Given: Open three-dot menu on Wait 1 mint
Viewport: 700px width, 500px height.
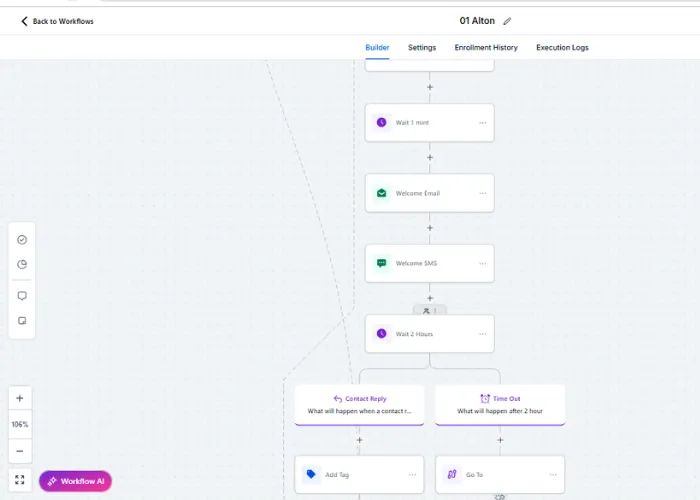Looking at the screenshot, I should tap(483, 123).
